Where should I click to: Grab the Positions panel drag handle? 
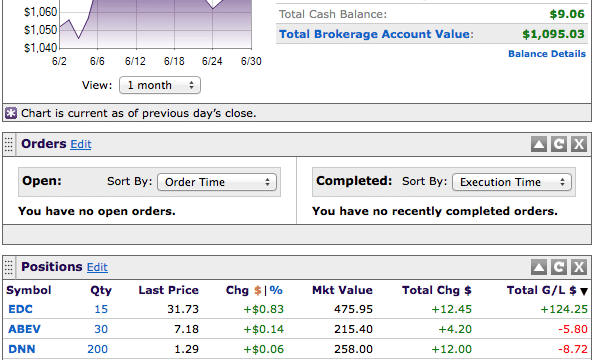tap(9, 267)
